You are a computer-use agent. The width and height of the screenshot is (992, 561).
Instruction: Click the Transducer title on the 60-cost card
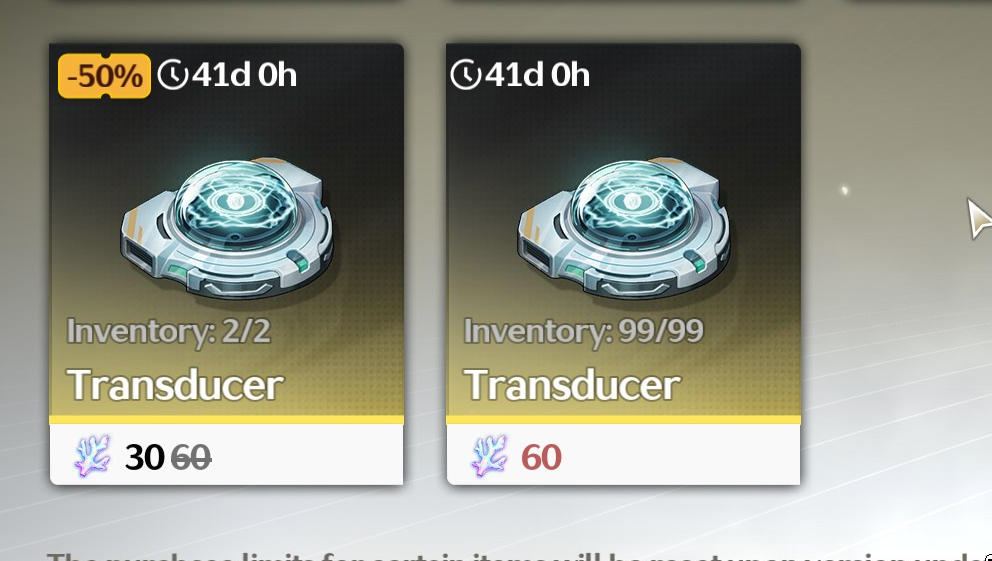pyautogui.click(x=572, y=385)
